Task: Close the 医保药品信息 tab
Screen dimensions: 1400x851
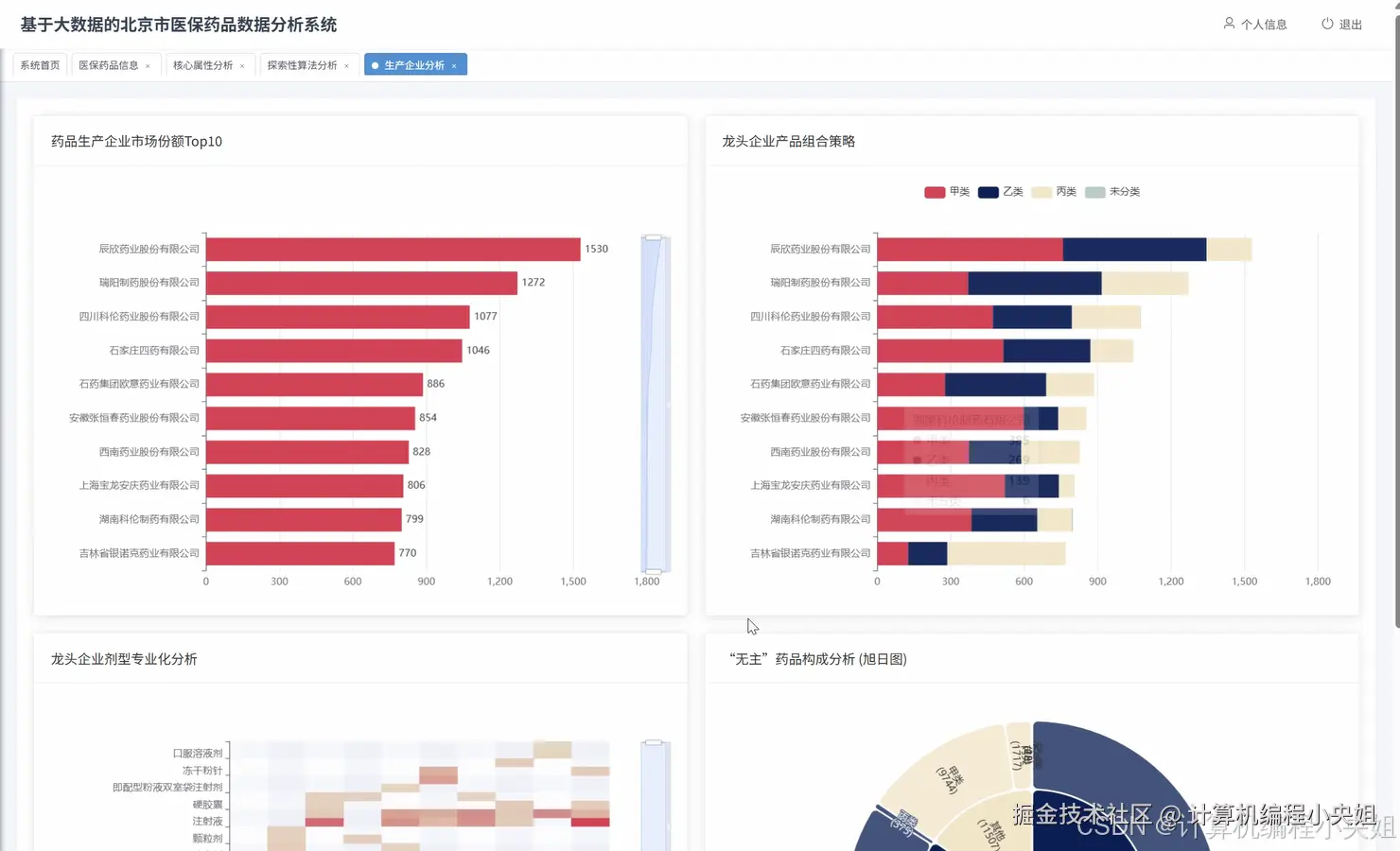Action: click(148, 66)
